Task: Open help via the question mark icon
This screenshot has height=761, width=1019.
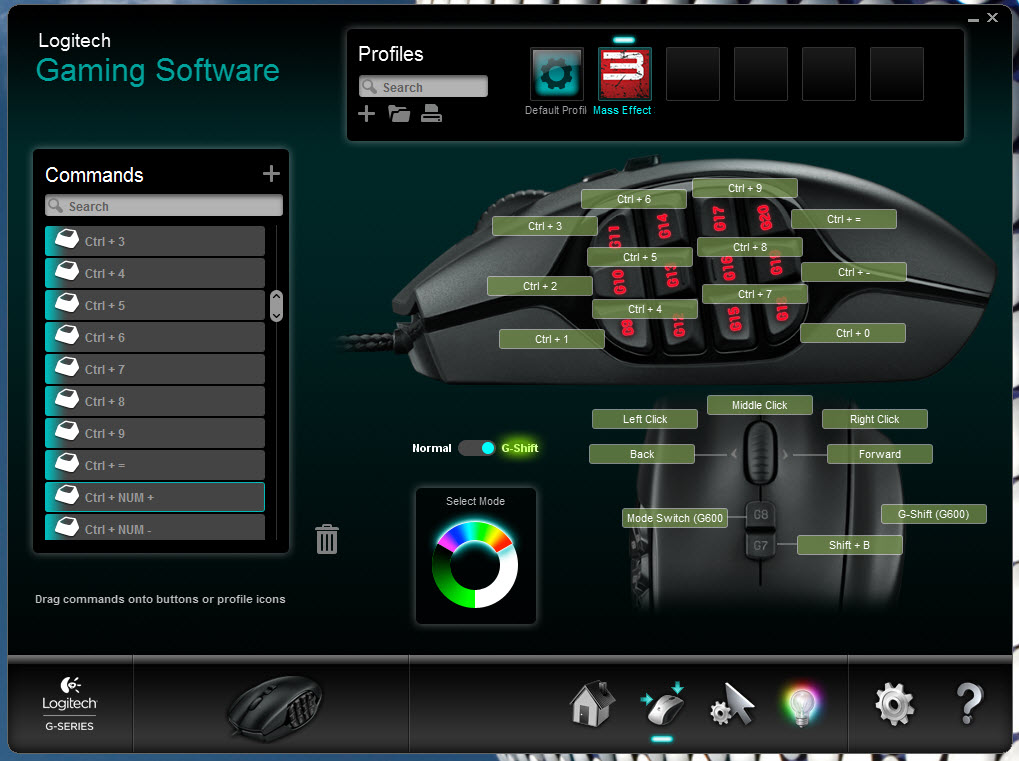Action: pyautogui.click(x=969, y=704)
